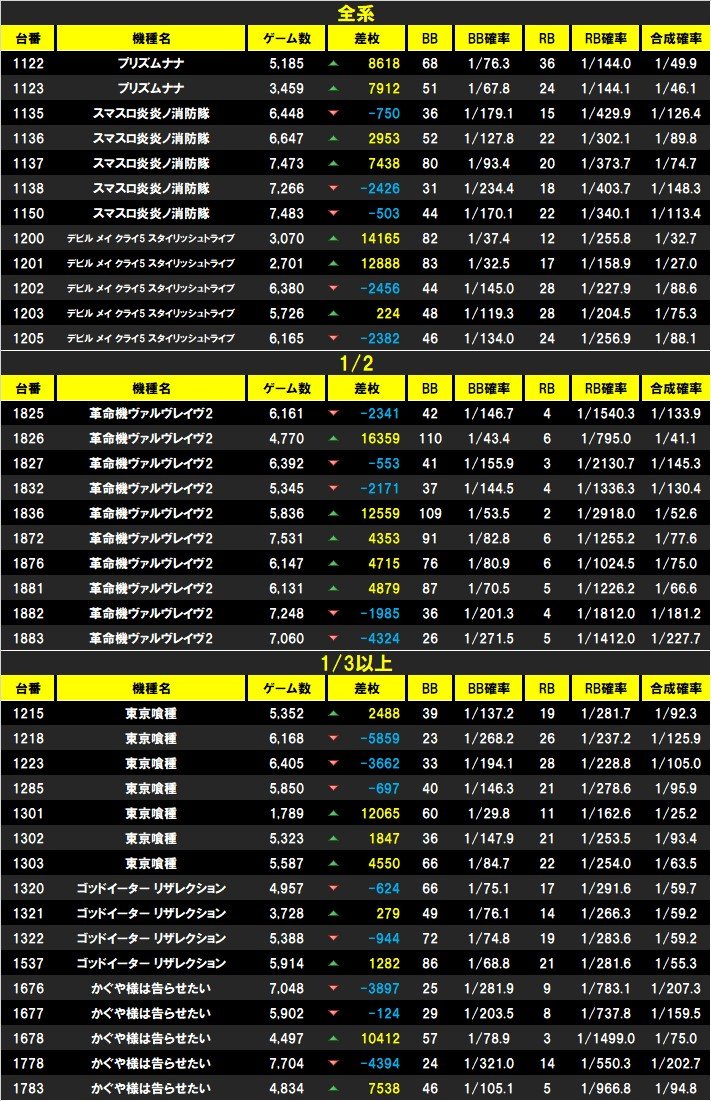Select game count 7,531
This screenshot has width=711, height=1101.
click(286, 539)
